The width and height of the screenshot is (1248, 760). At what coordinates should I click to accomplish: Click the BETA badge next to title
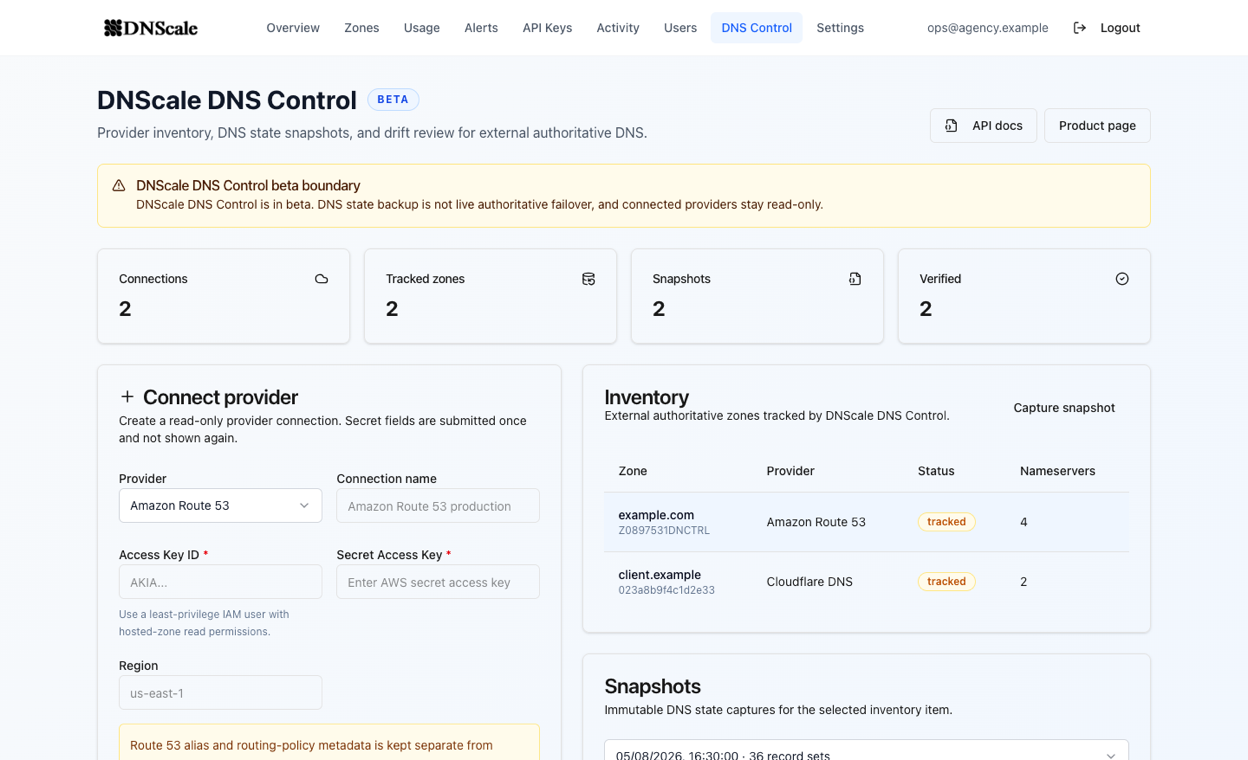coord(393,100)
